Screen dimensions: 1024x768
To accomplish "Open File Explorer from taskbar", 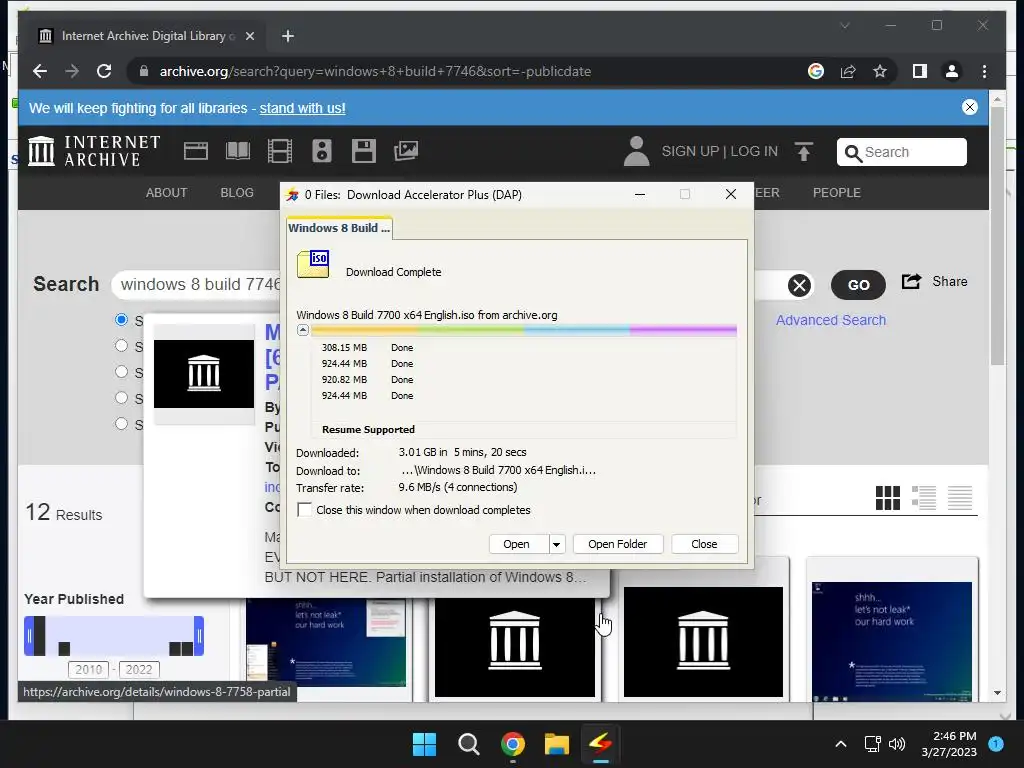I will [557, 744].
